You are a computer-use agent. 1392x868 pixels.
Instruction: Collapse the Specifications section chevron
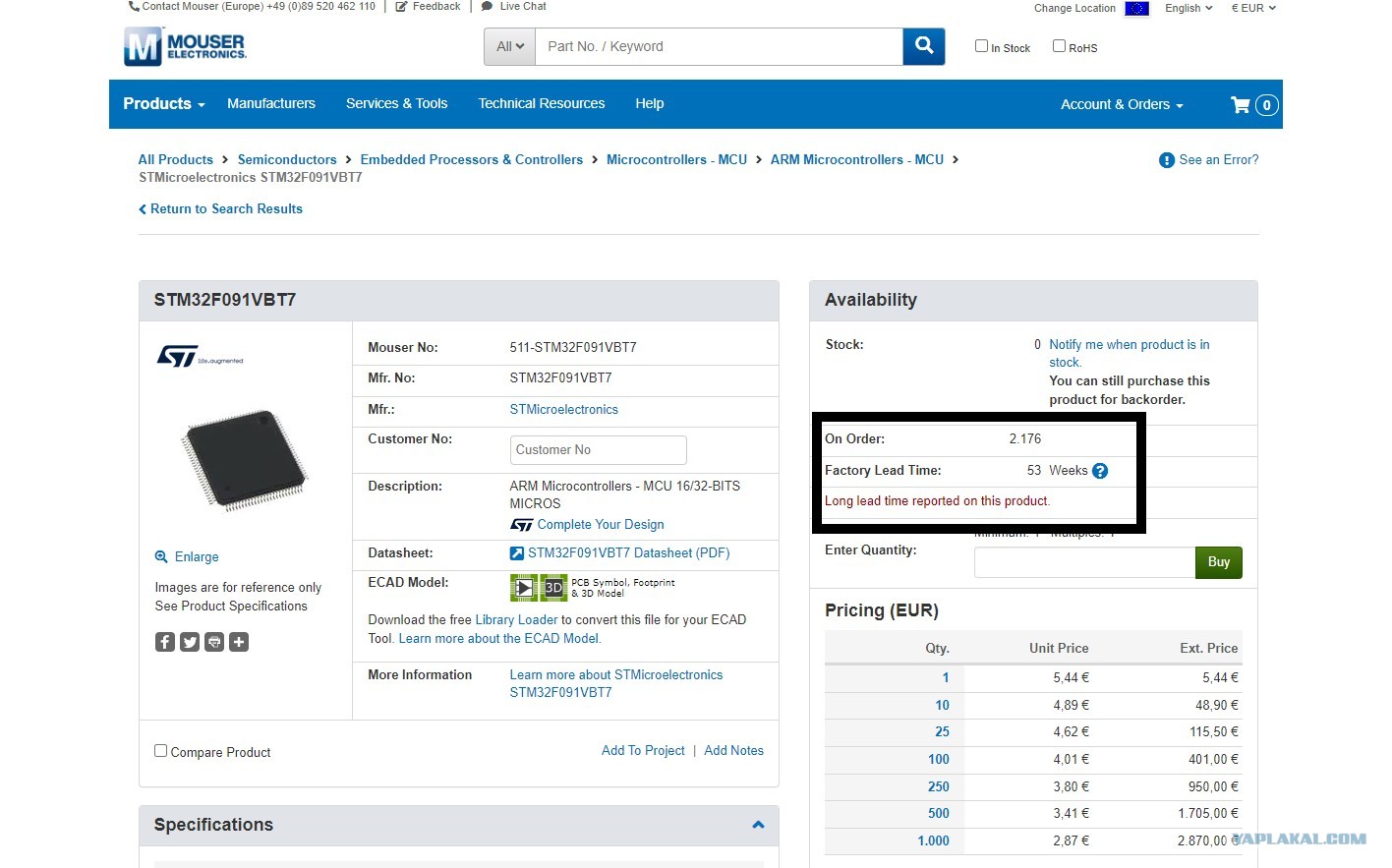[x=758, y=825]
